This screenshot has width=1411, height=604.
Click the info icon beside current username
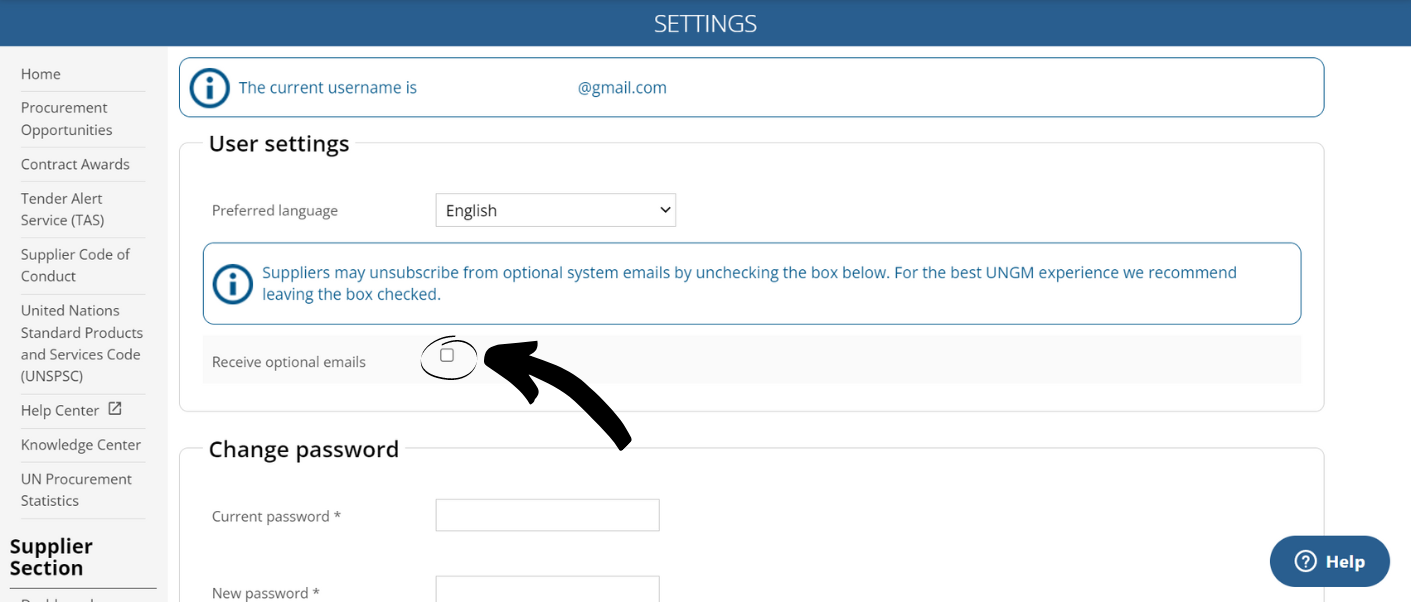coord(210,88)
